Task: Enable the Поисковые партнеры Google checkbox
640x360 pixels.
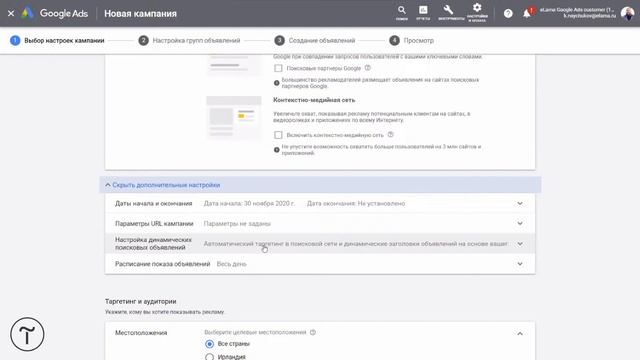Action: pyautogui.click(x=278, y=68)
